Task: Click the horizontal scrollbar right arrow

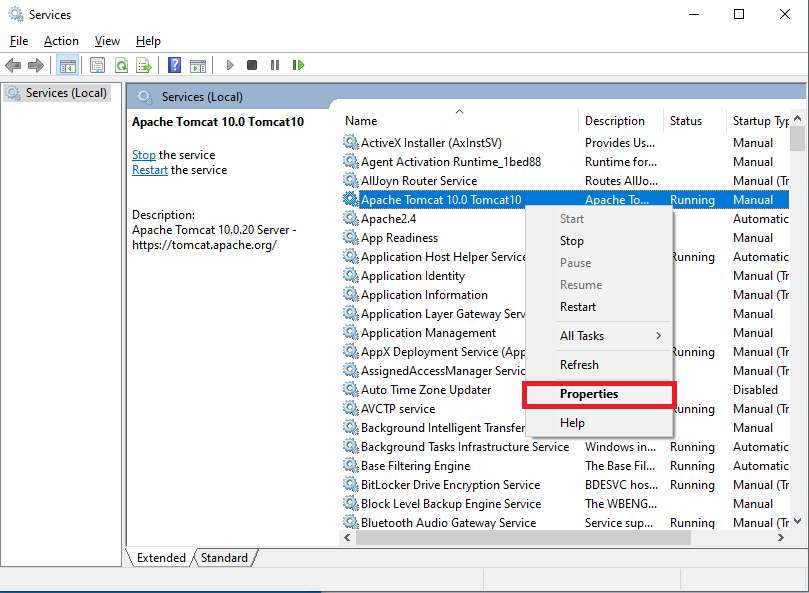Action: [x=781, y=537]
